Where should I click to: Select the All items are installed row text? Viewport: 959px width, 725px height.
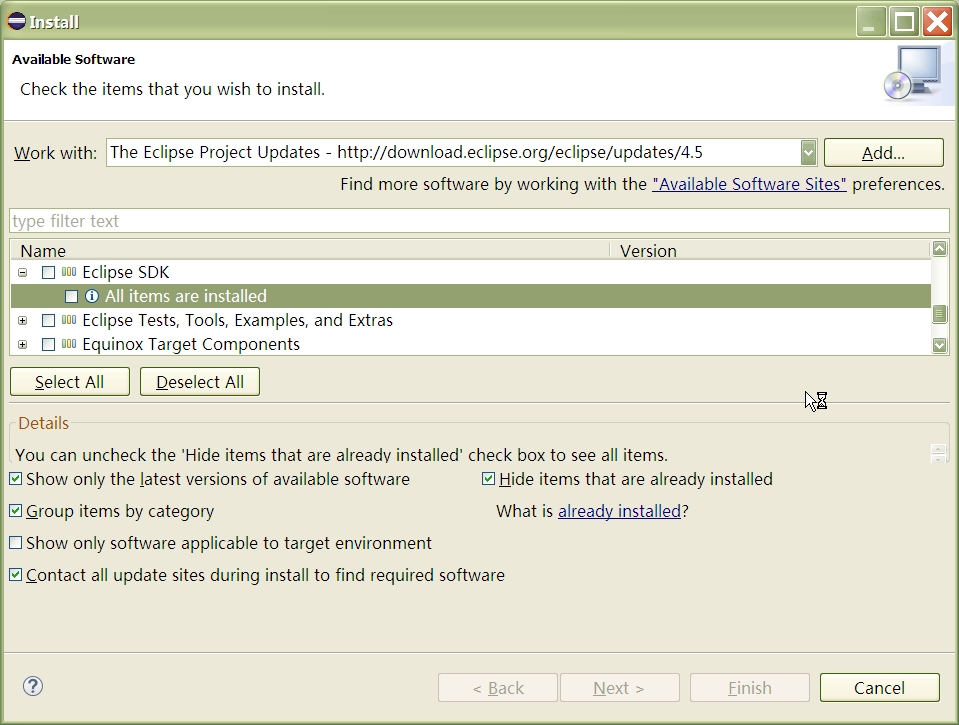pos(186,296)
